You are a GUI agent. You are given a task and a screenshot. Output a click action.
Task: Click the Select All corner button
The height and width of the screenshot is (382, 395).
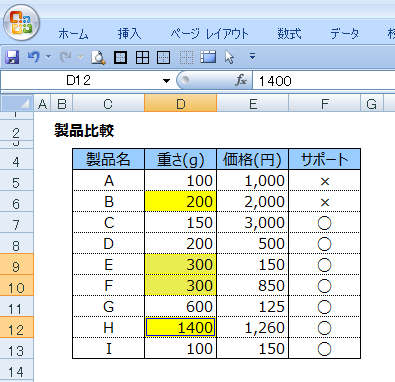[17, 104]
